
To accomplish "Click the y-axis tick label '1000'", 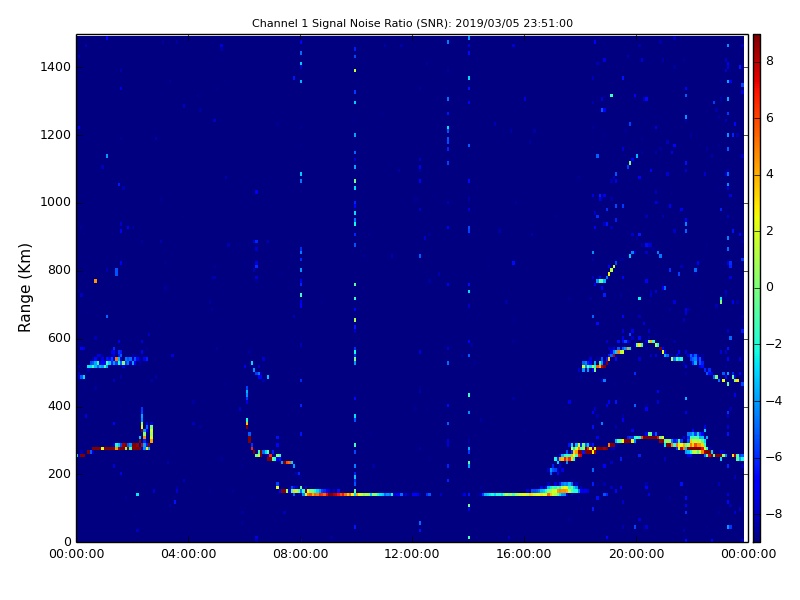I will 56,202.
